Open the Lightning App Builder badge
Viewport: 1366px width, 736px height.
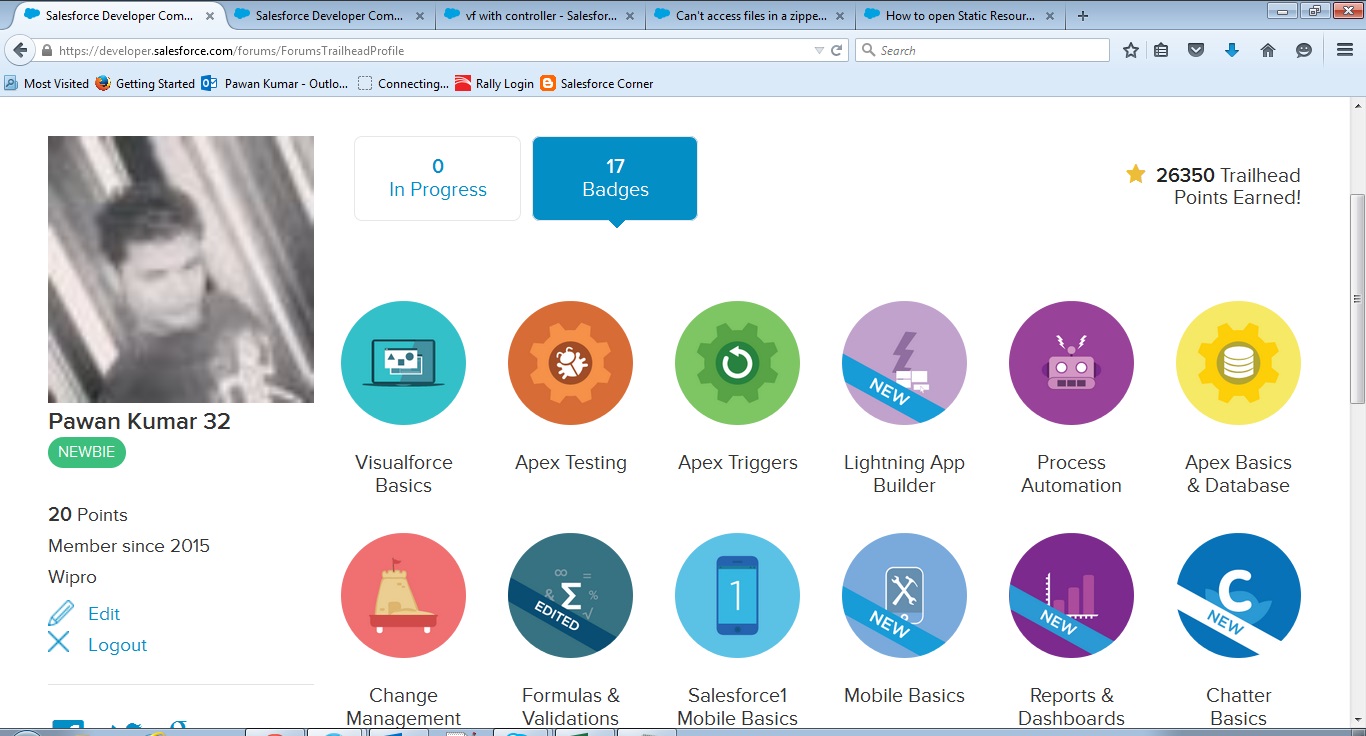(x=904, y=363)
